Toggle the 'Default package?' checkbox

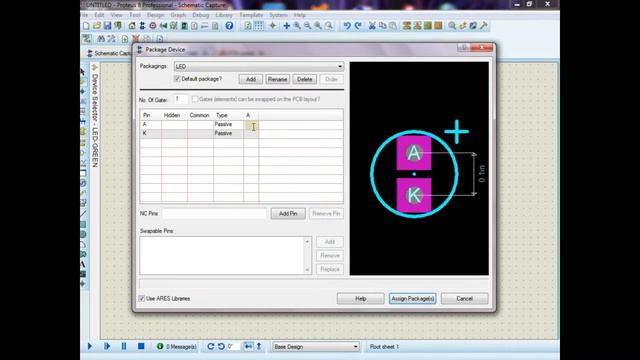(x=177, y=79)
